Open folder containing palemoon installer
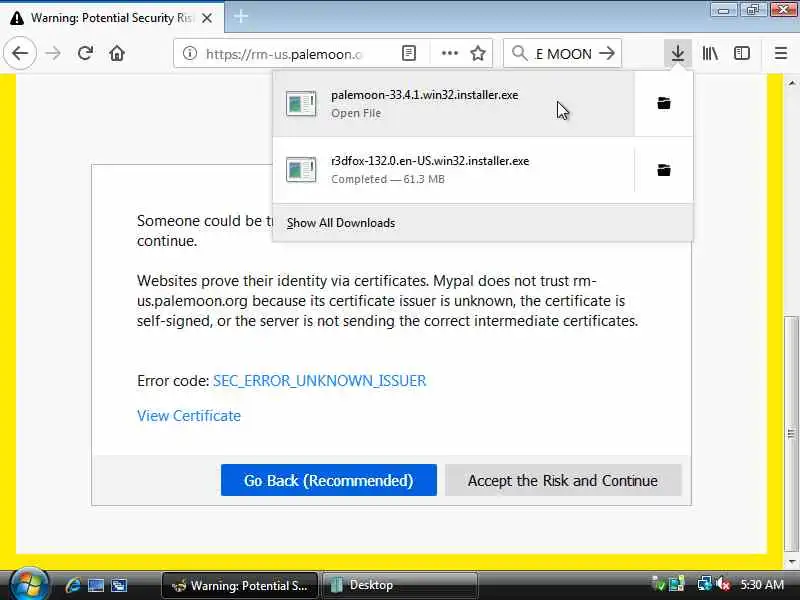 [664, 104]
